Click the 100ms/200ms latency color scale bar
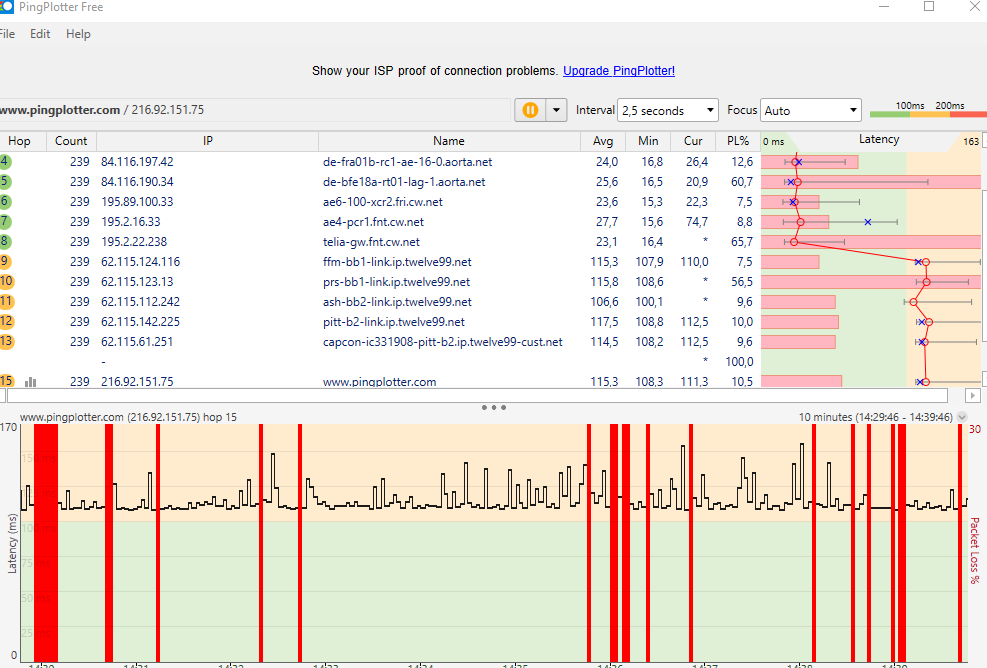 click(927, 114)
